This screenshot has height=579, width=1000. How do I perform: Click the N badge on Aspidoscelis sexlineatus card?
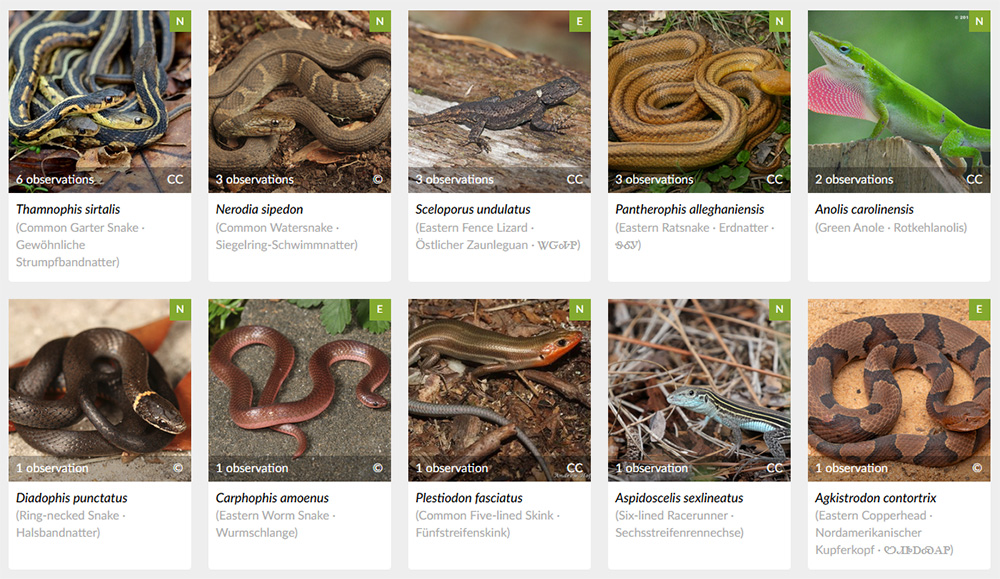[x=779, y=310]
